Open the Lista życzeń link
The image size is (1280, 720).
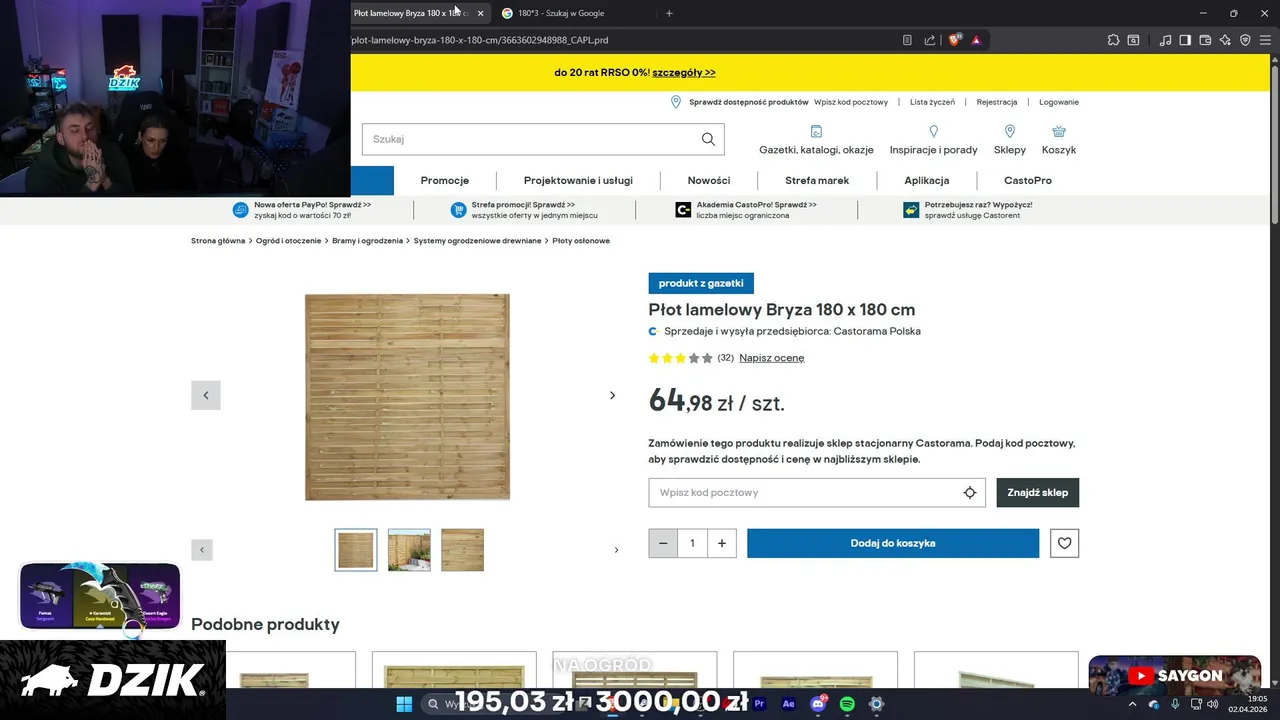point(933,102)
